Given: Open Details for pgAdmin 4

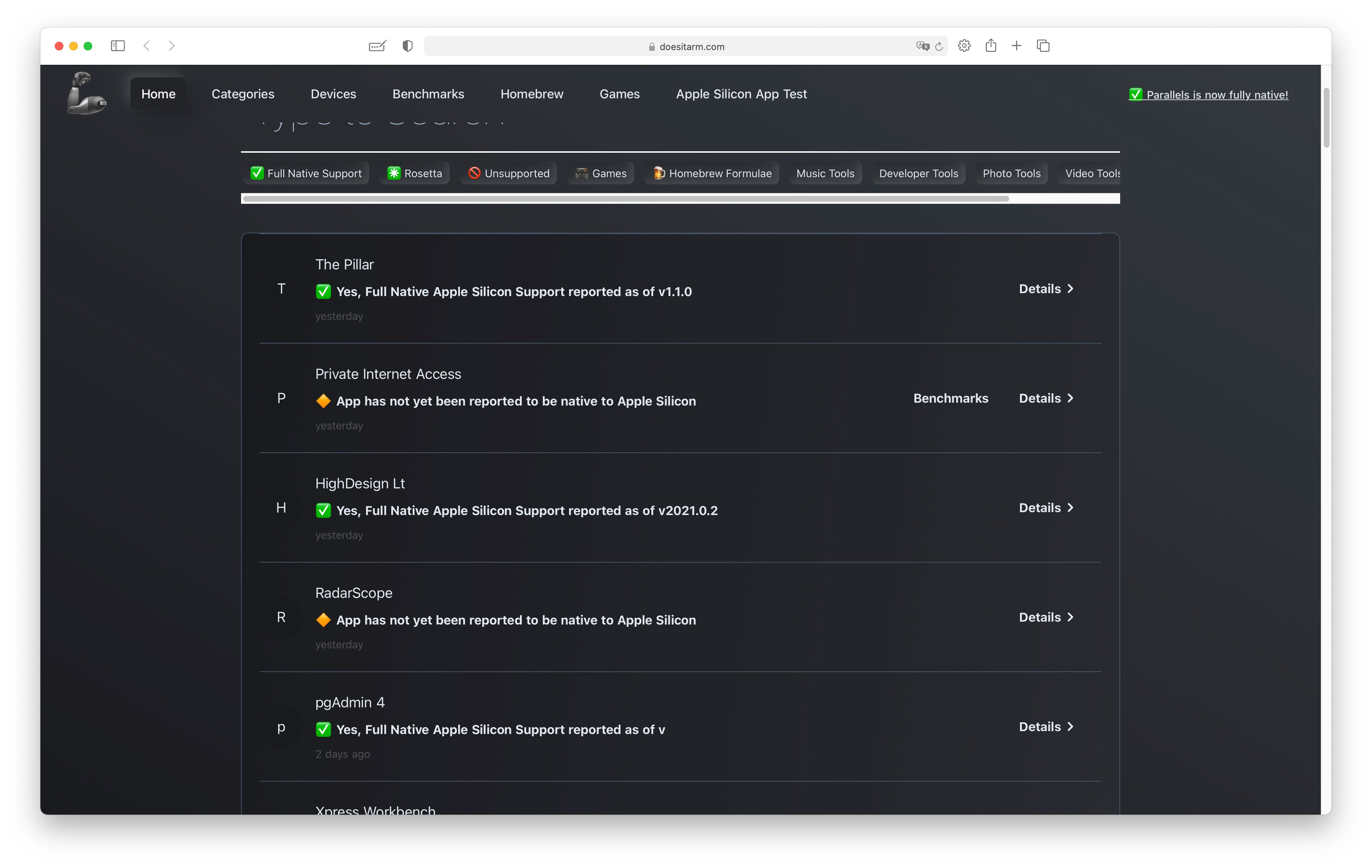Looking at the screenshot, I should [x=1046, y=727].
